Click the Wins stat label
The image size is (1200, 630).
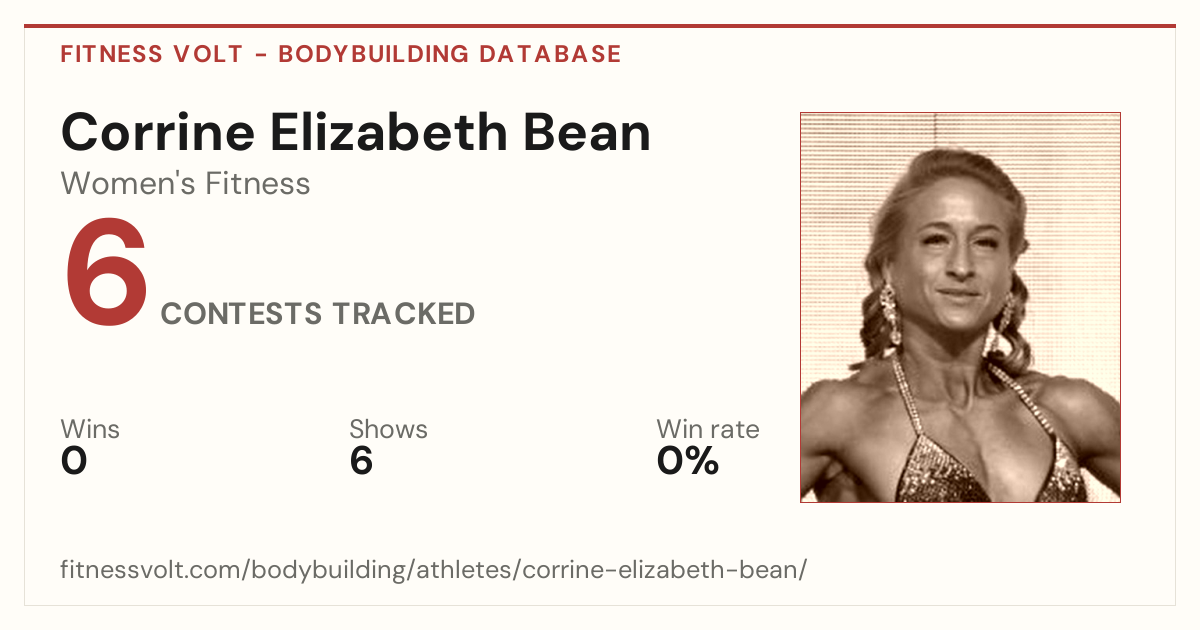click(90, 429)
